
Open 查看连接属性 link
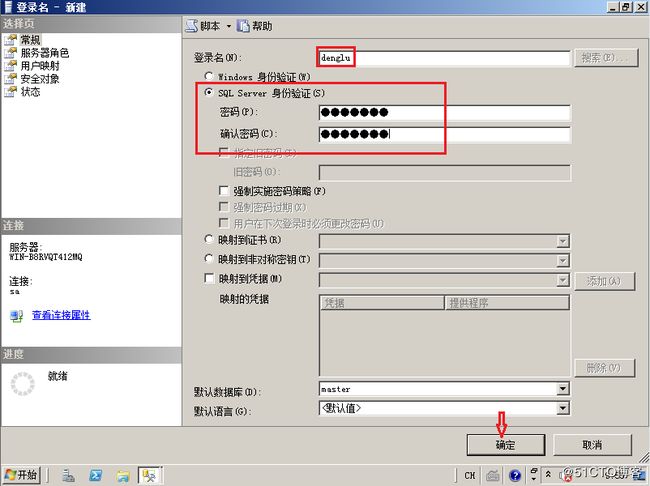61,315
